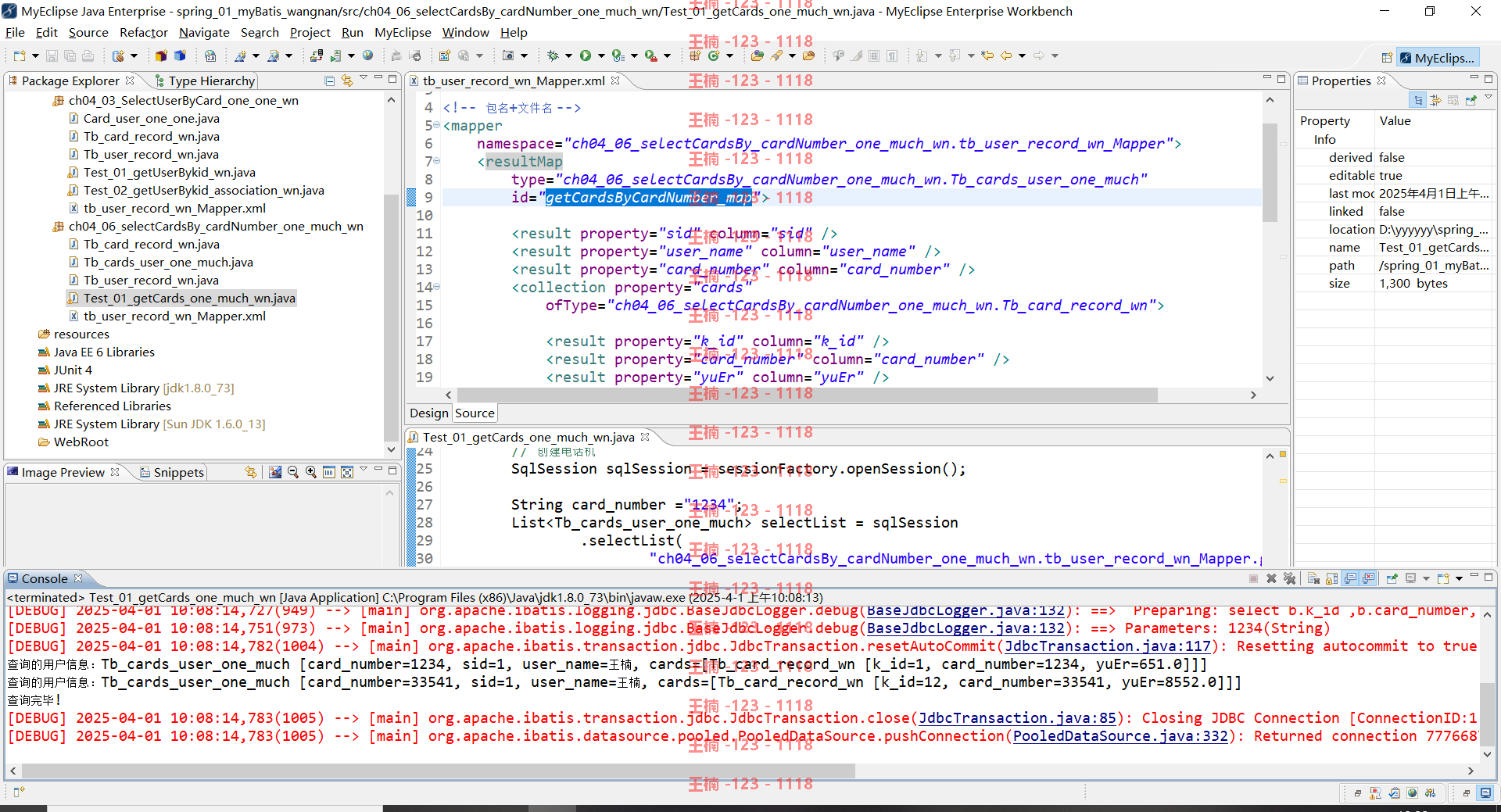Switch to the Design tab of XML editor
The image size is (1501, 812).
[x=429, y=413]
